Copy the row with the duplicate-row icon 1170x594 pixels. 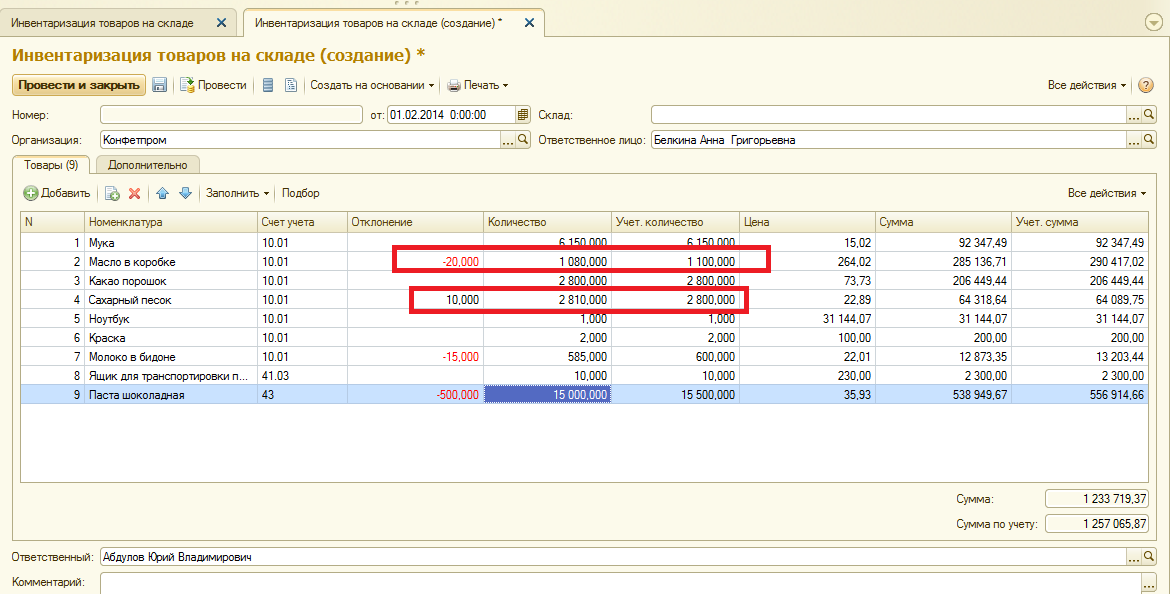[x=112, y=193]
